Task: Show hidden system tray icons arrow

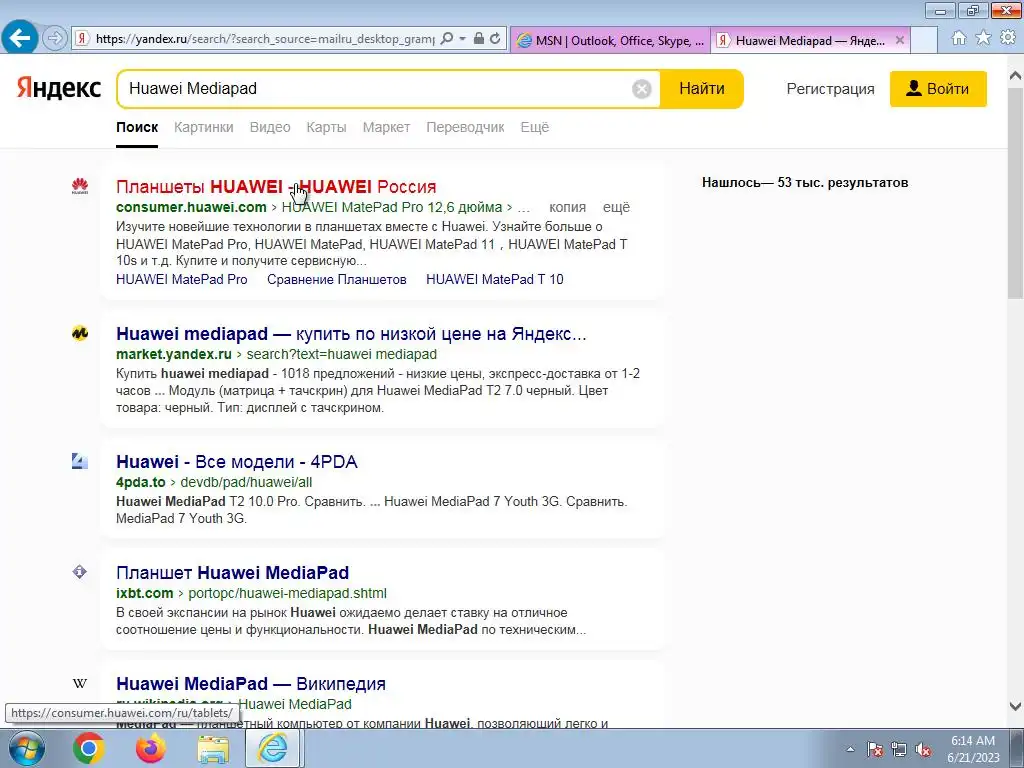Action: click(850, 750)
